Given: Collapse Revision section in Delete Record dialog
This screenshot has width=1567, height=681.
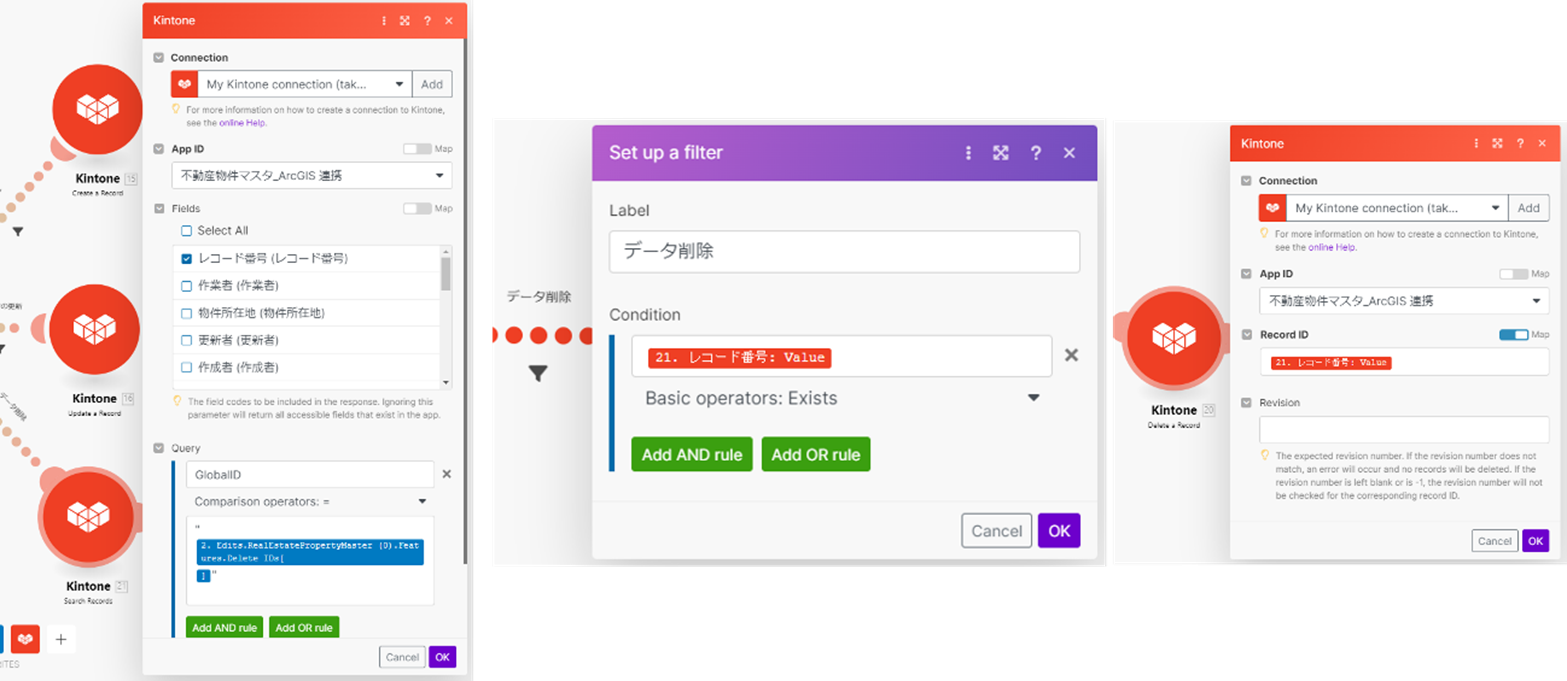Looking at the screenshot, I should pos(1246,403).
